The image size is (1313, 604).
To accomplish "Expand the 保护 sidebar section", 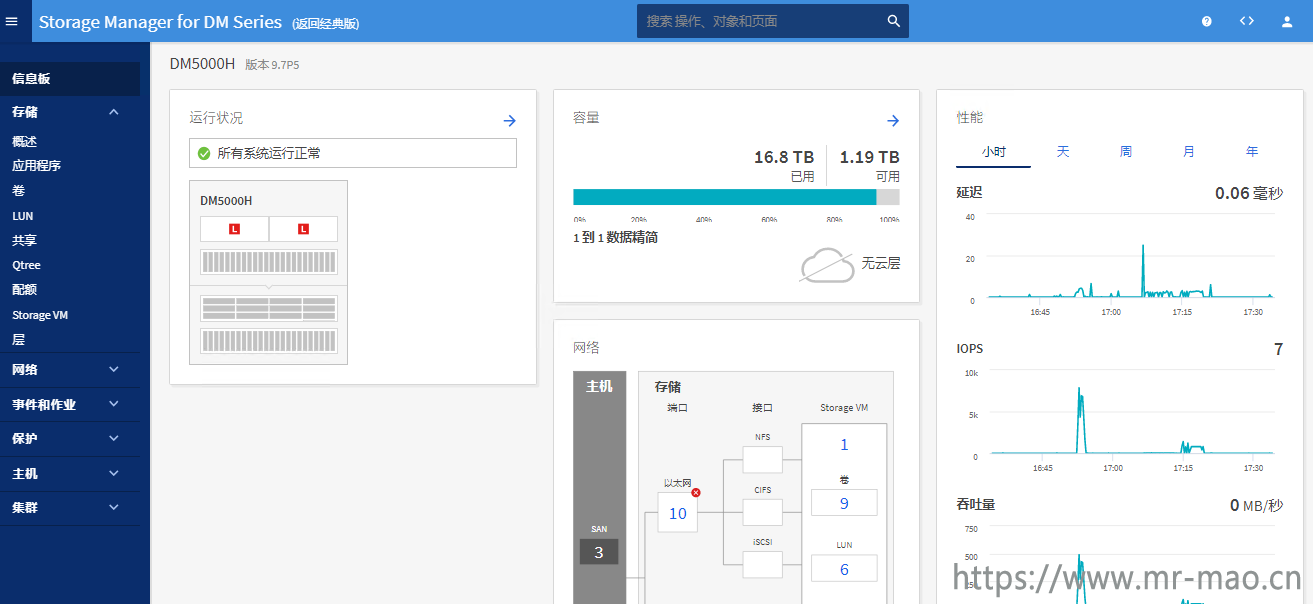I will (x=114, y=438).
